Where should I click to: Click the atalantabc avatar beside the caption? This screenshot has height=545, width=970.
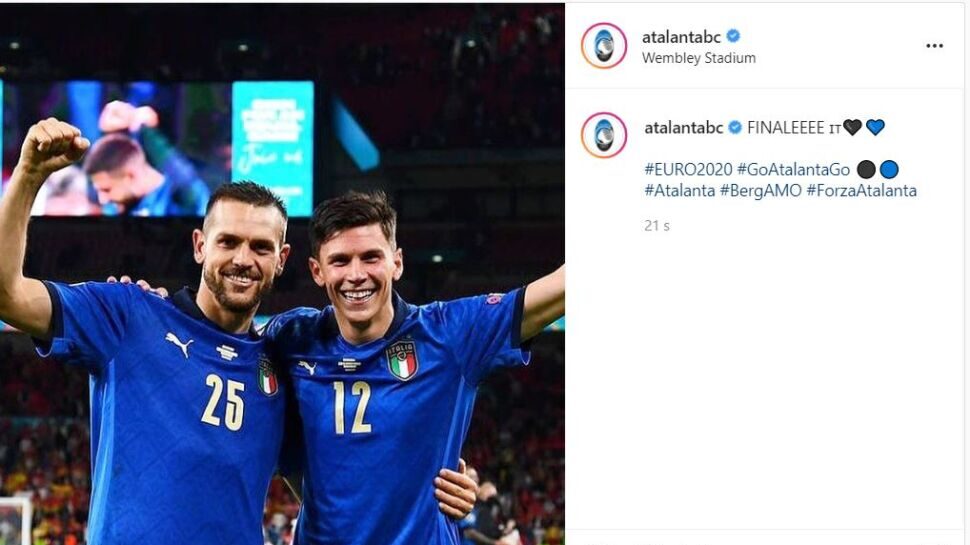pyautogui.click(x=604, y=135)
